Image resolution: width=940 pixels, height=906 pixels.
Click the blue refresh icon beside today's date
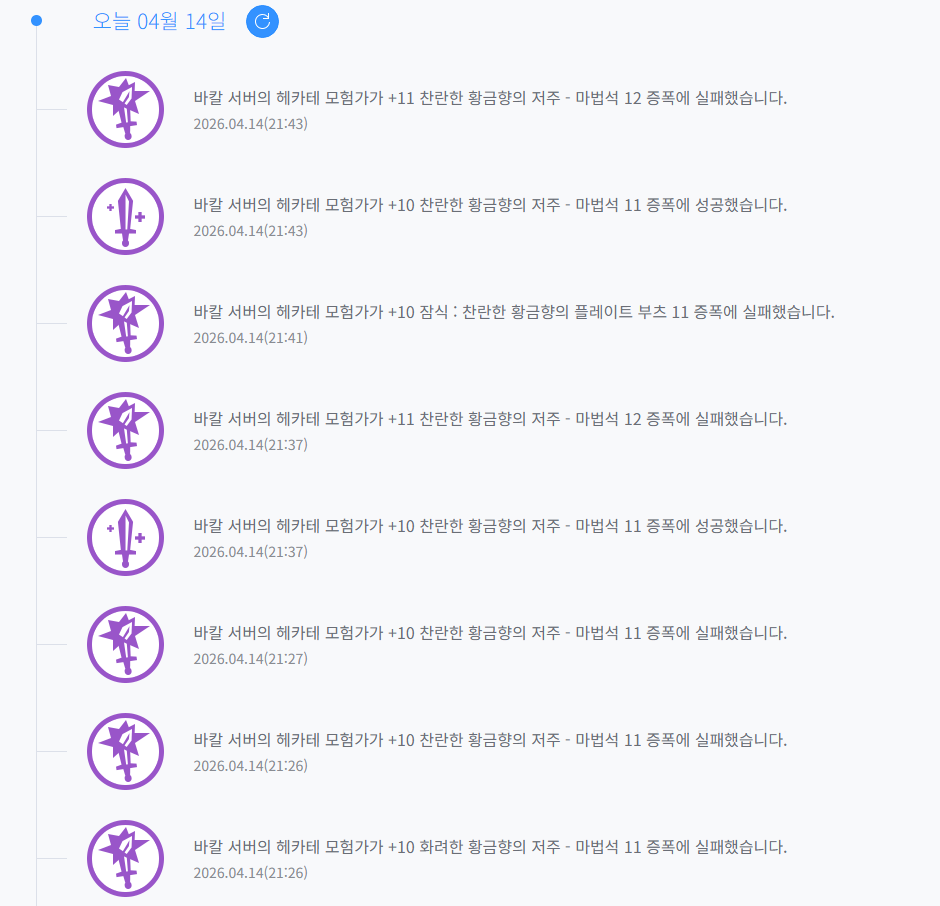click(x=262, y=21)
